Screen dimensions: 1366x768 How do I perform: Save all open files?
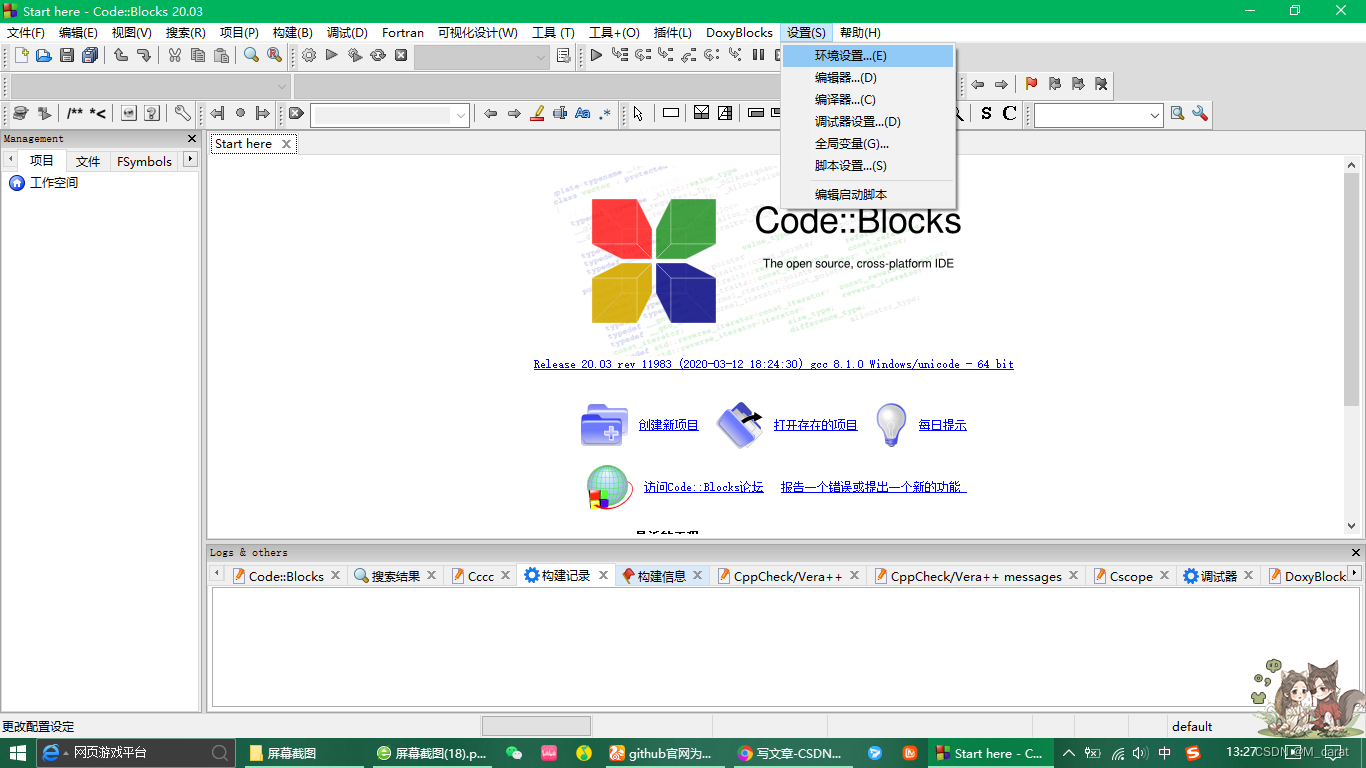pyautogui.click(x=91, y=57)
